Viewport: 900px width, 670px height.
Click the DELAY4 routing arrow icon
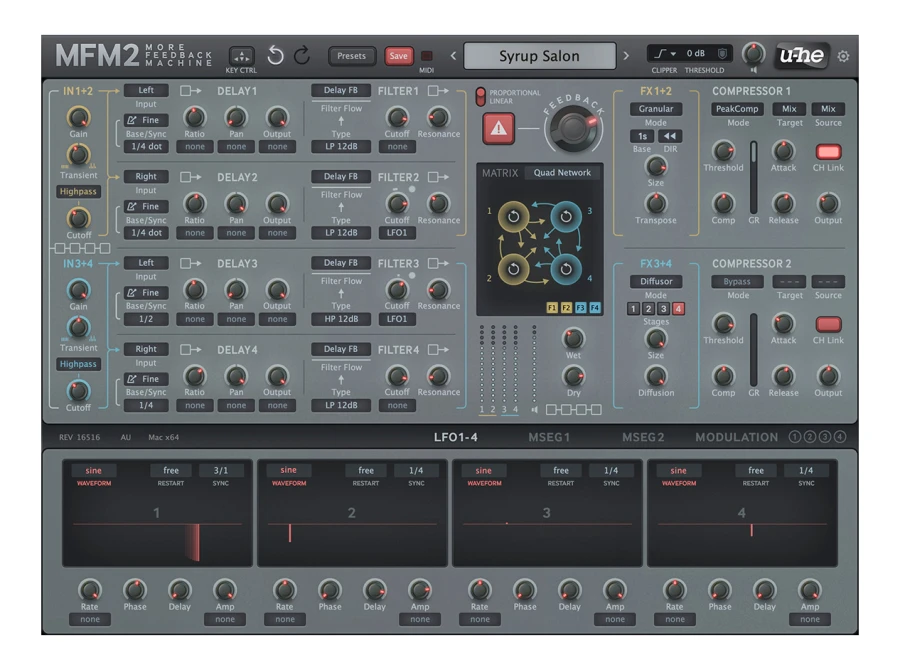pyautogui.click(x=191, y=349)
